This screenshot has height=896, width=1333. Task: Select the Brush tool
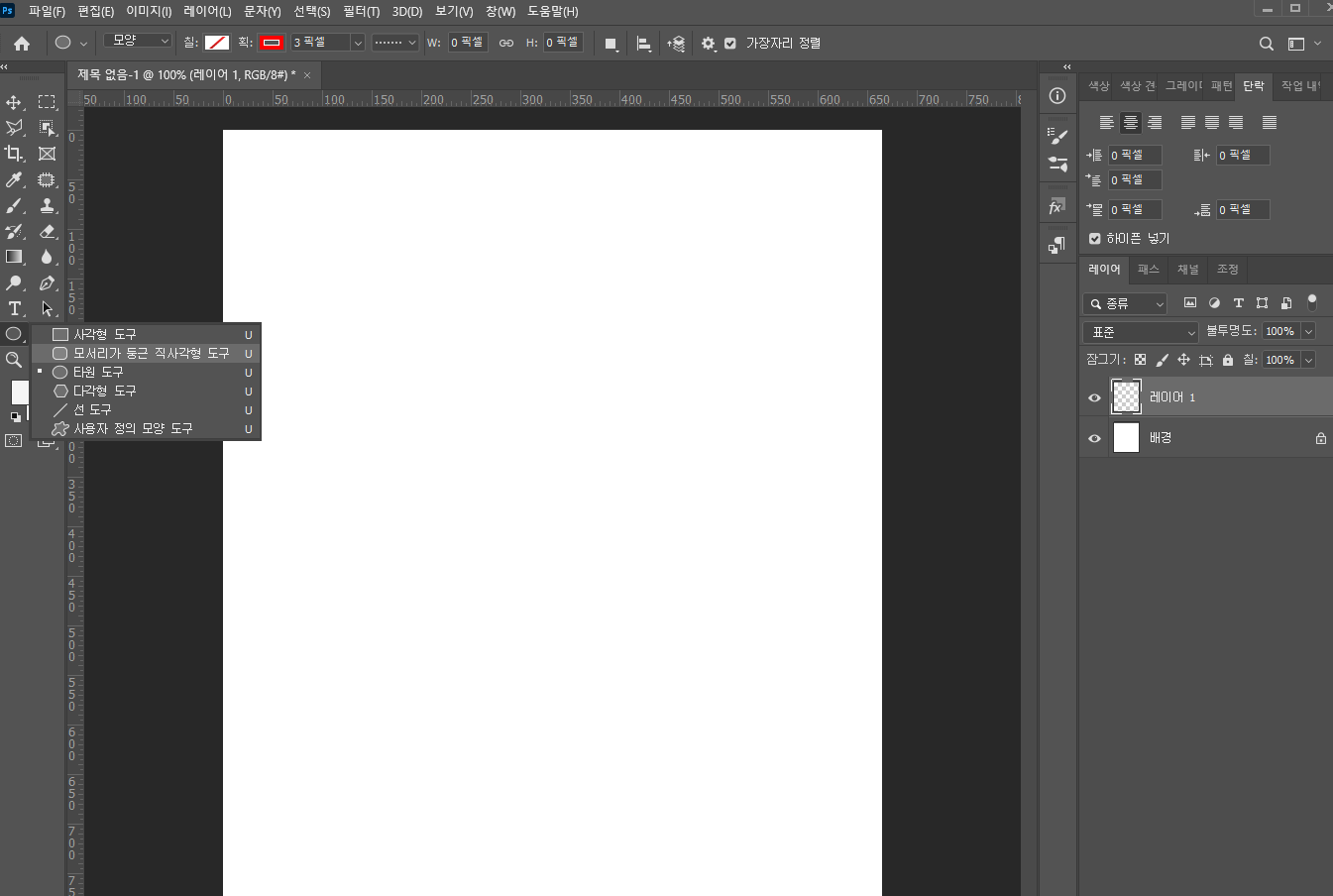pyautogui.click(x=14, y=205)
